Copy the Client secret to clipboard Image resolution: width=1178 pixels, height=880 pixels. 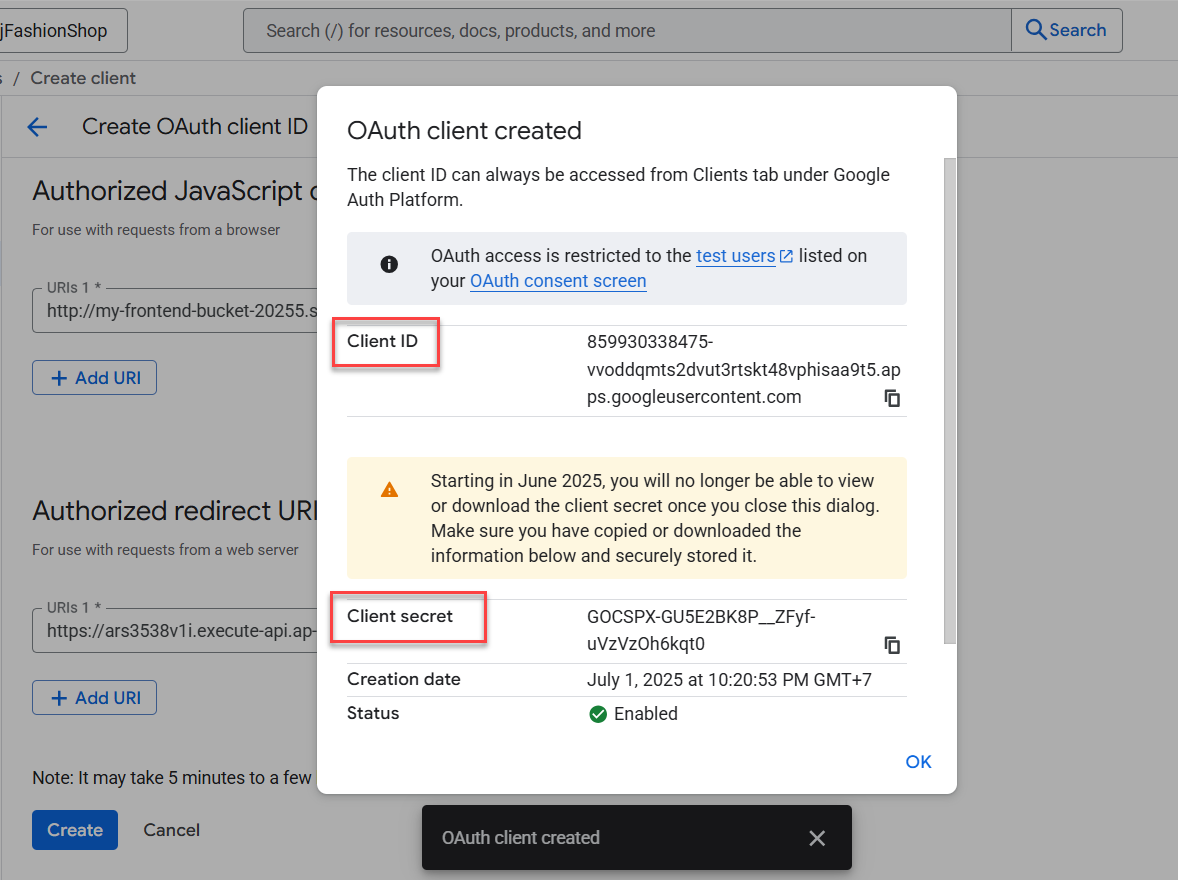(x=892, y=645)
